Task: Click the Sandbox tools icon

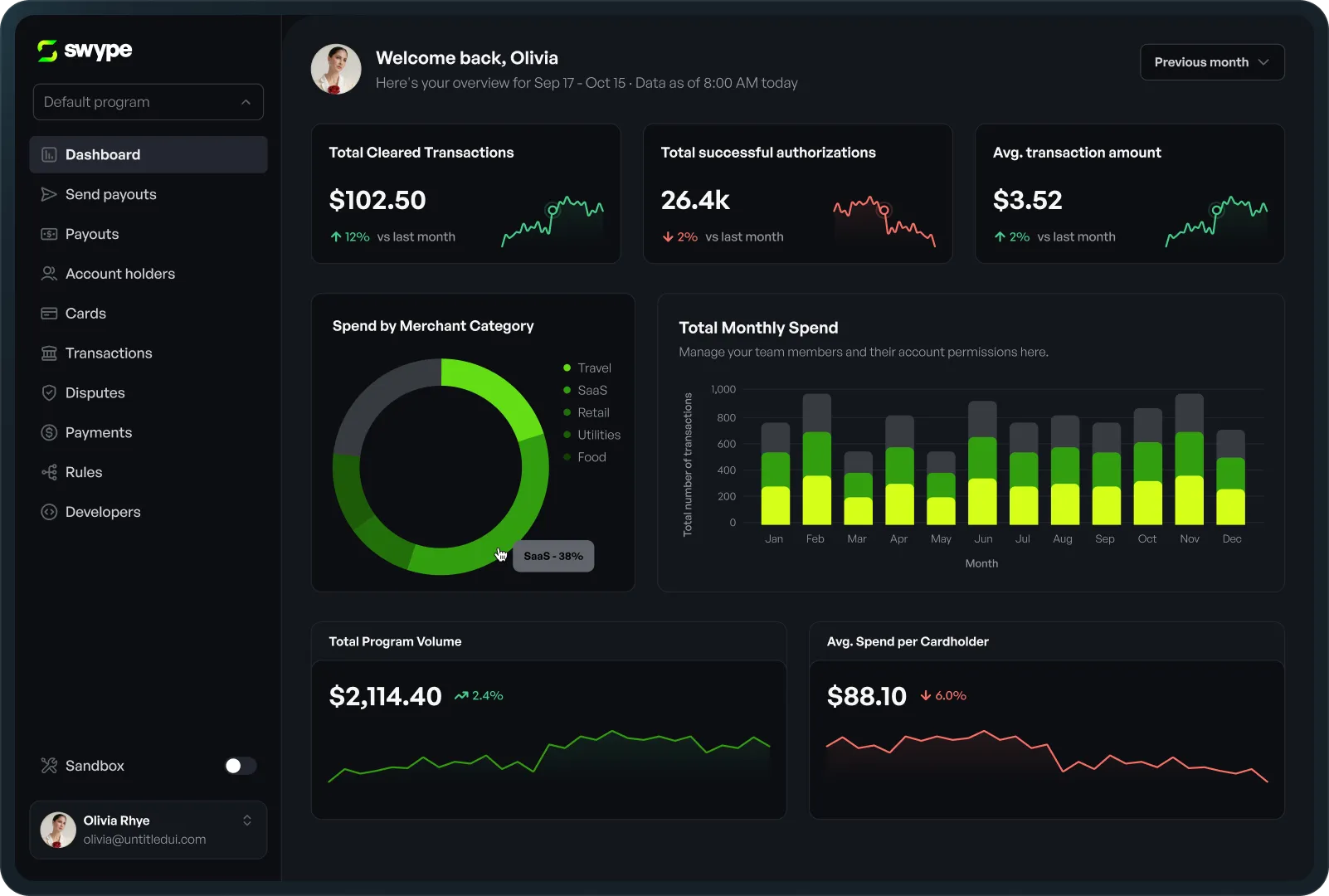Action: pyautogui.click(x=49, y=766)
